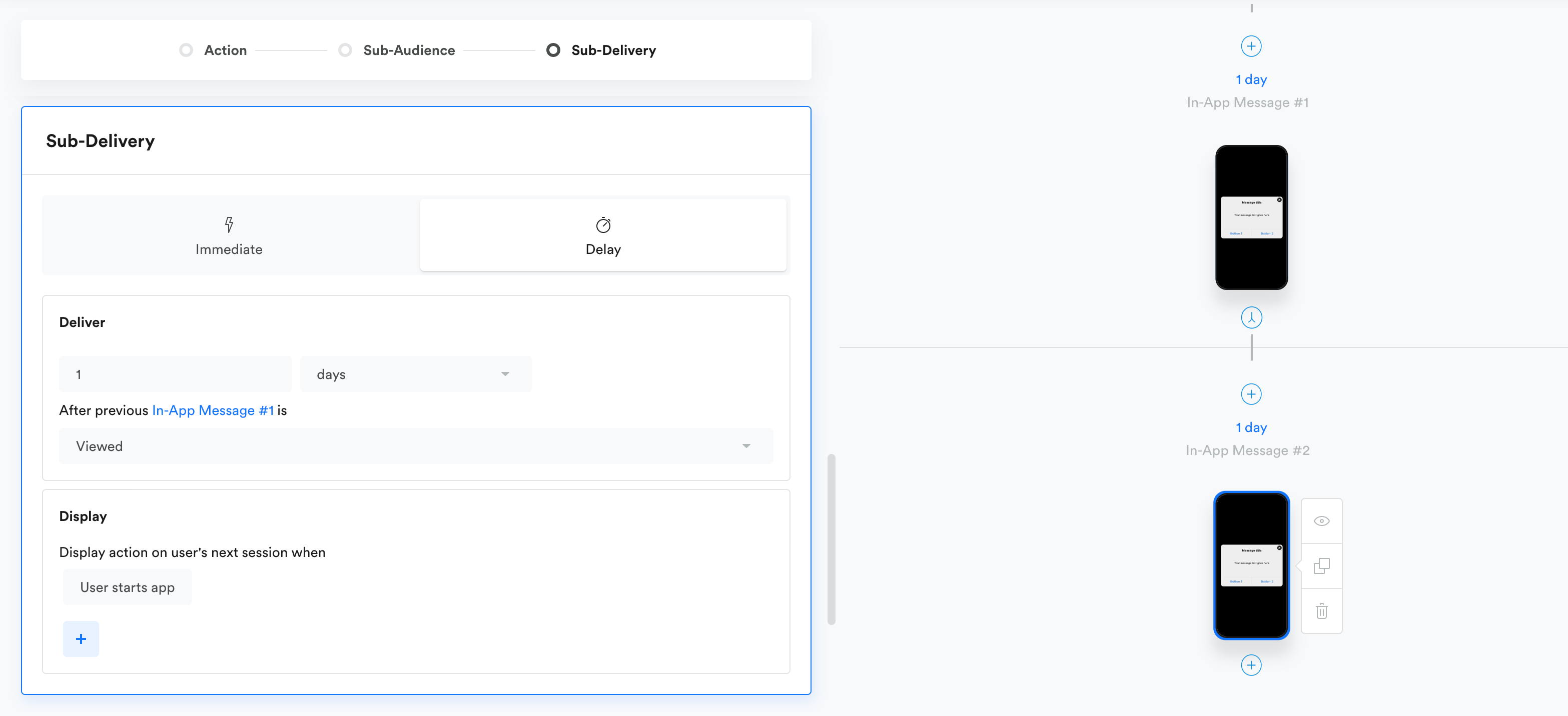Select the Sub-Audience step radio
1568x716 pixels.
(x=345, y=50)
